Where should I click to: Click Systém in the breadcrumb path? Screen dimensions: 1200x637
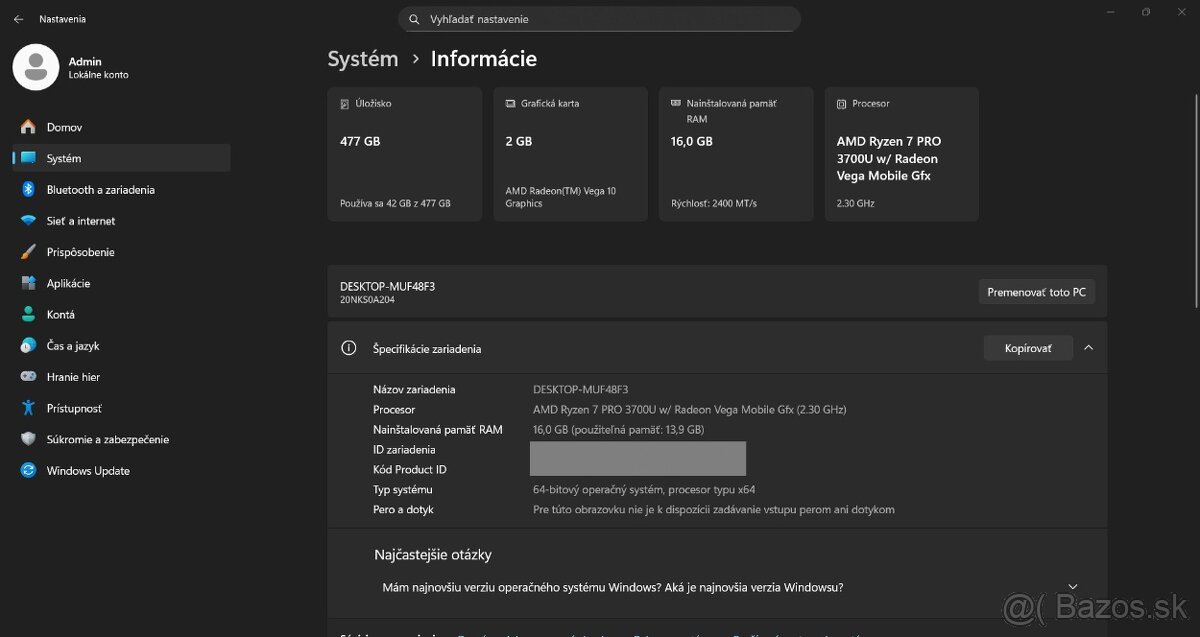(363, 59)
